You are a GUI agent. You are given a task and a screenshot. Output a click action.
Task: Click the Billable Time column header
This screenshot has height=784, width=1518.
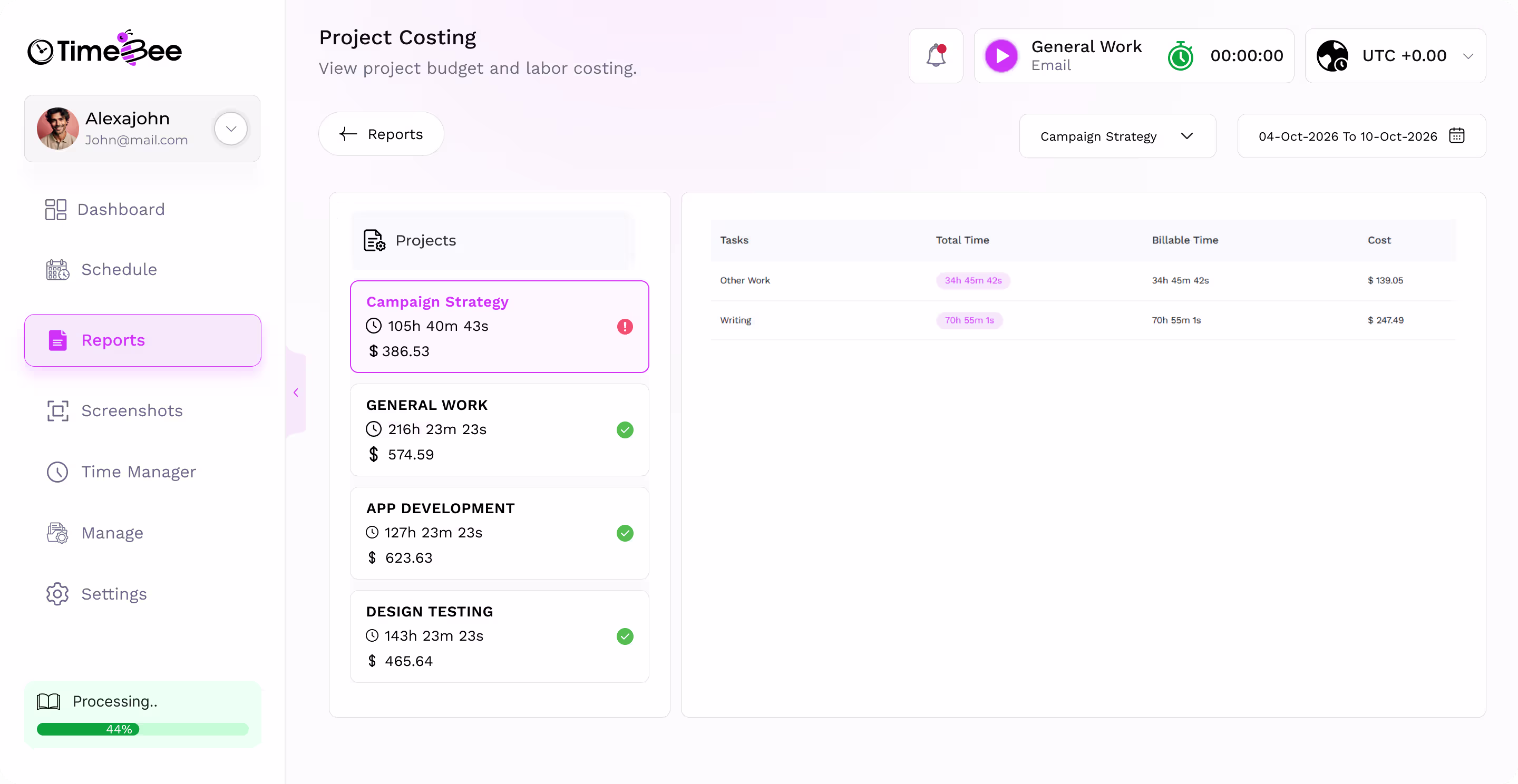[1184, 240]
